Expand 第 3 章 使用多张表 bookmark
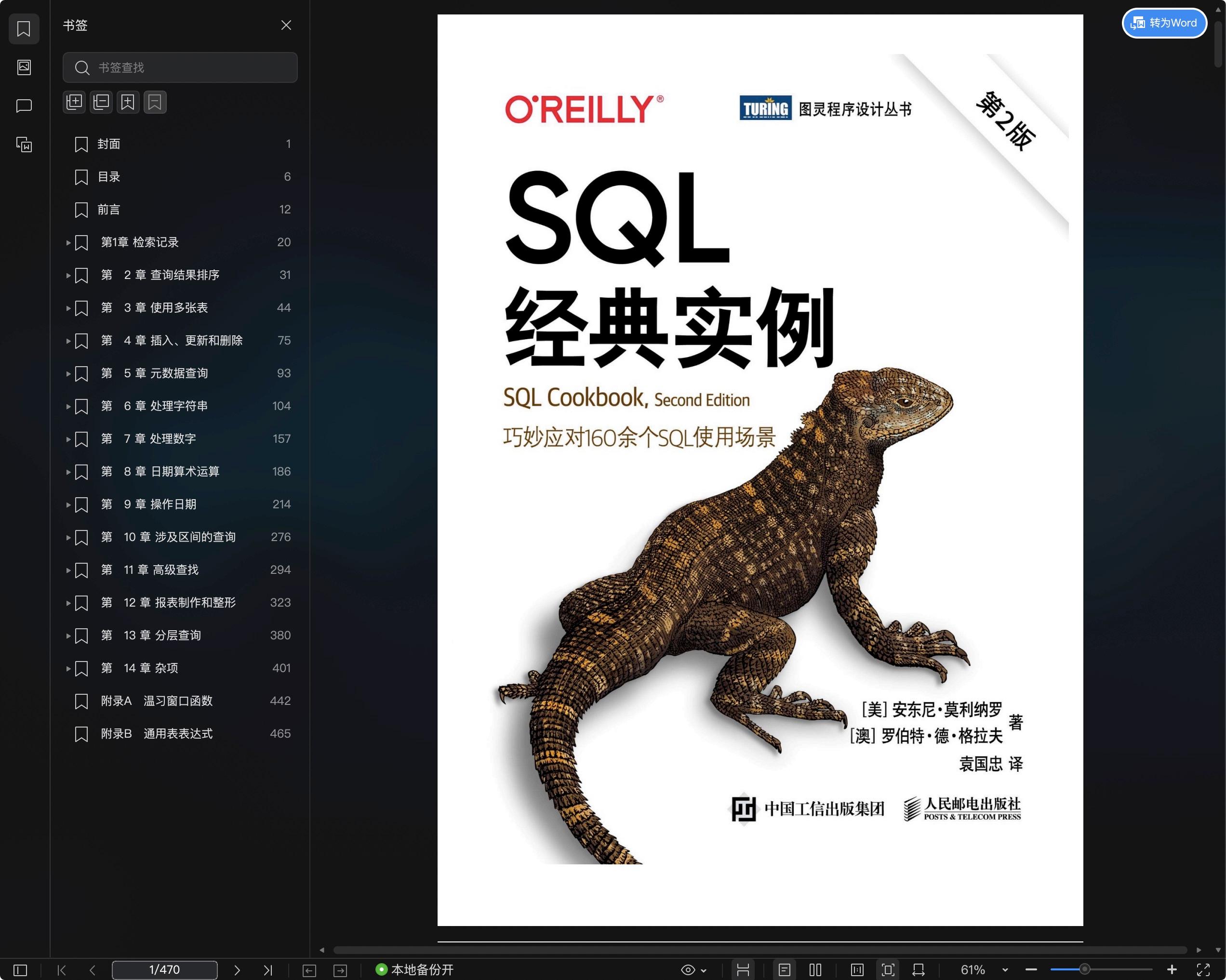Screen dimensions: 1226x980 tap(68, 308)
